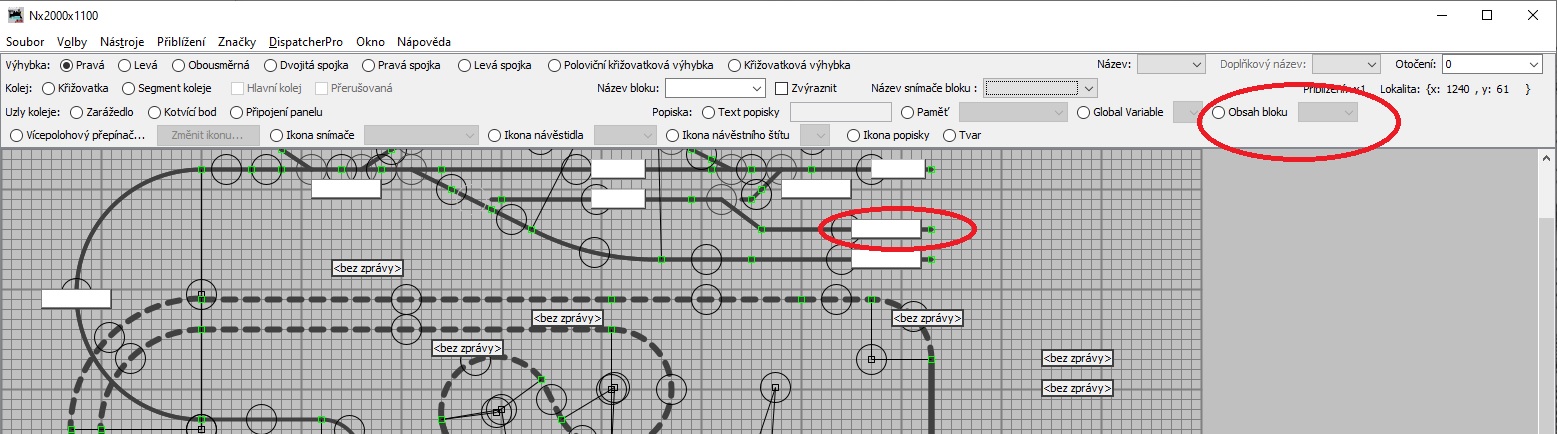The height and width of the screenshot is (434, 1557).
Task: Open the DispatcherPro menu
Action: coord(305,42)
